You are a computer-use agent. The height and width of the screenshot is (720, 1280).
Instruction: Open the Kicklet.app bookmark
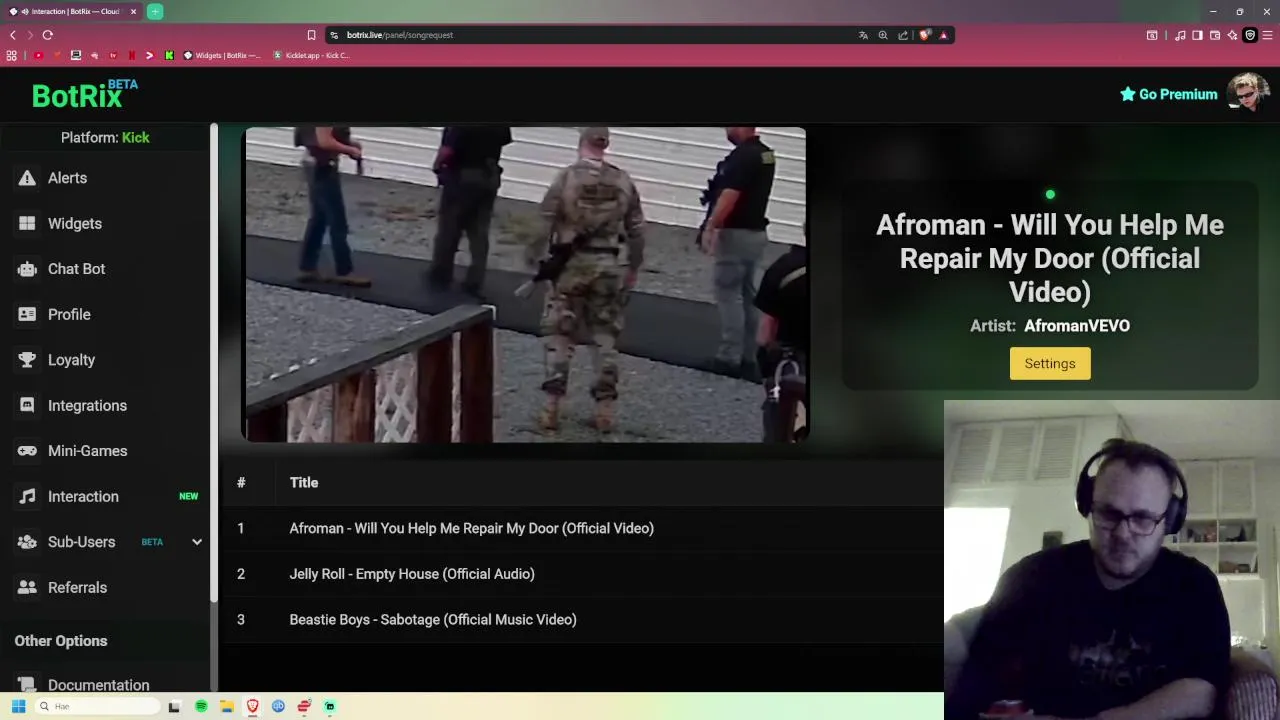[x=311, y=55]
